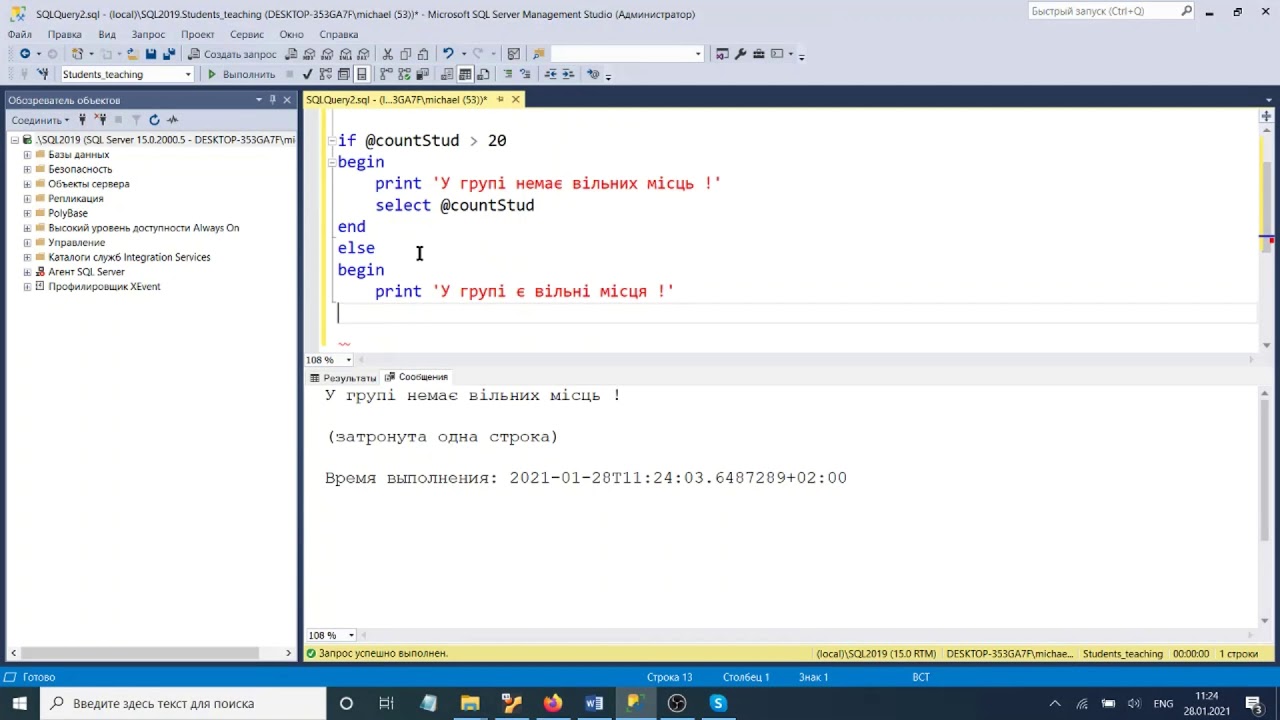Collapse the SQL2019 server node
Screen dimensions: 1280x720
pos(14,140)
